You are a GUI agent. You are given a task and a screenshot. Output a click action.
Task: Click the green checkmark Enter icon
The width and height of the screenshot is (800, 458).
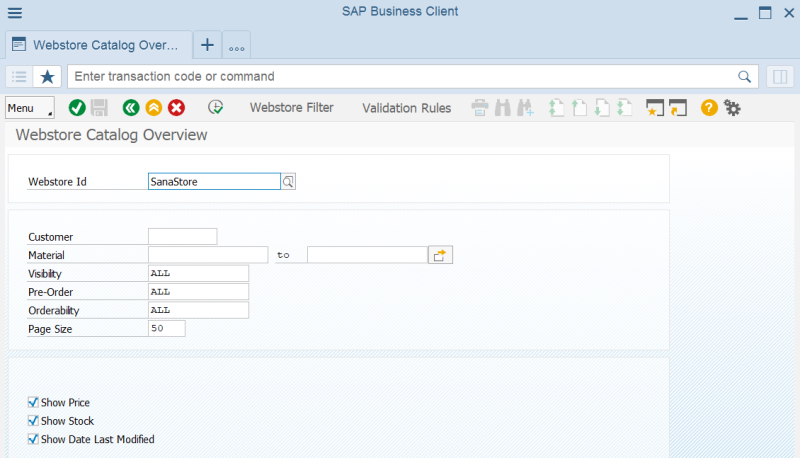pos(77,108)
